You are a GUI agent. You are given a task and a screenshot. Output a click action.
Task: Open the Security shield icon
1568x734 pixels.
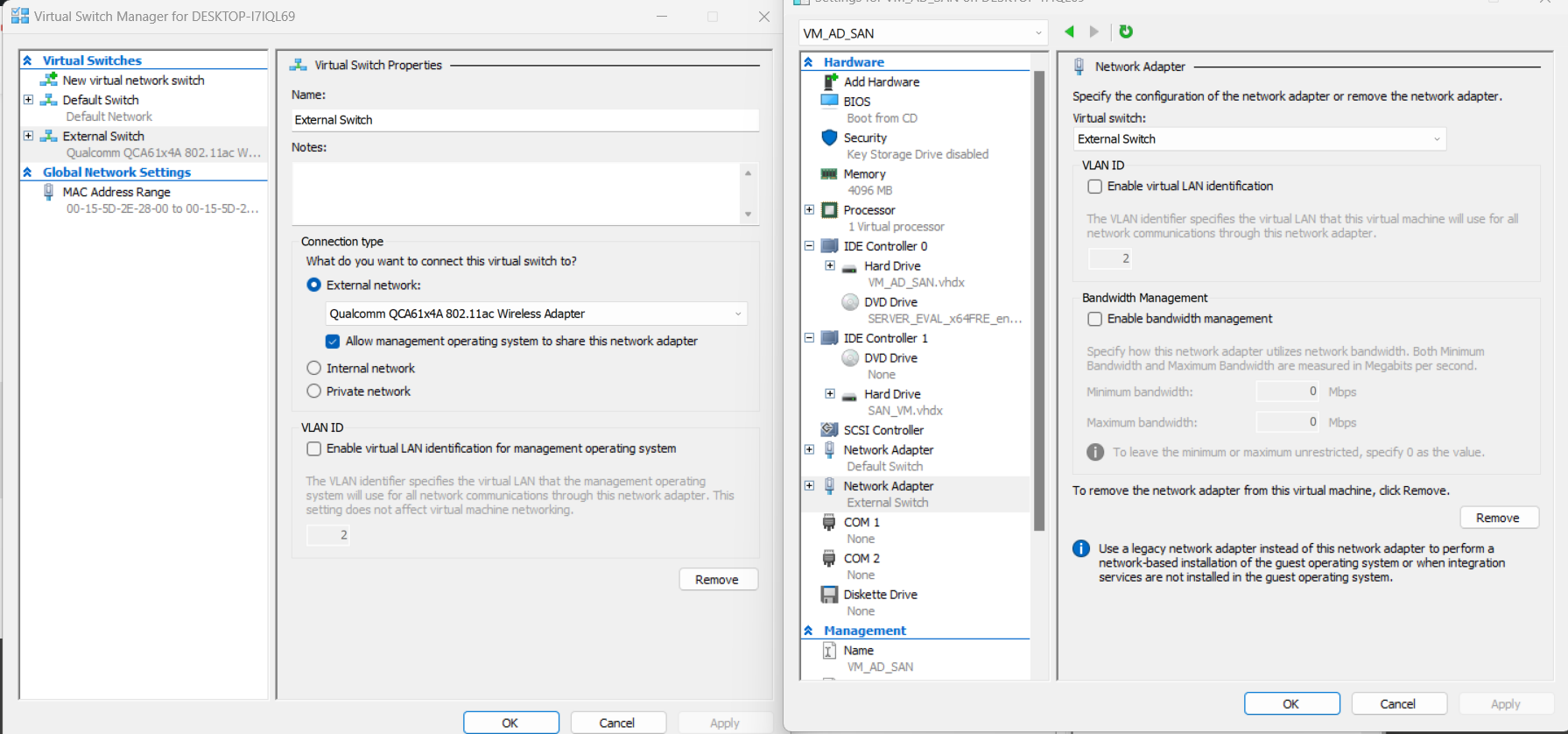[829, 138]
